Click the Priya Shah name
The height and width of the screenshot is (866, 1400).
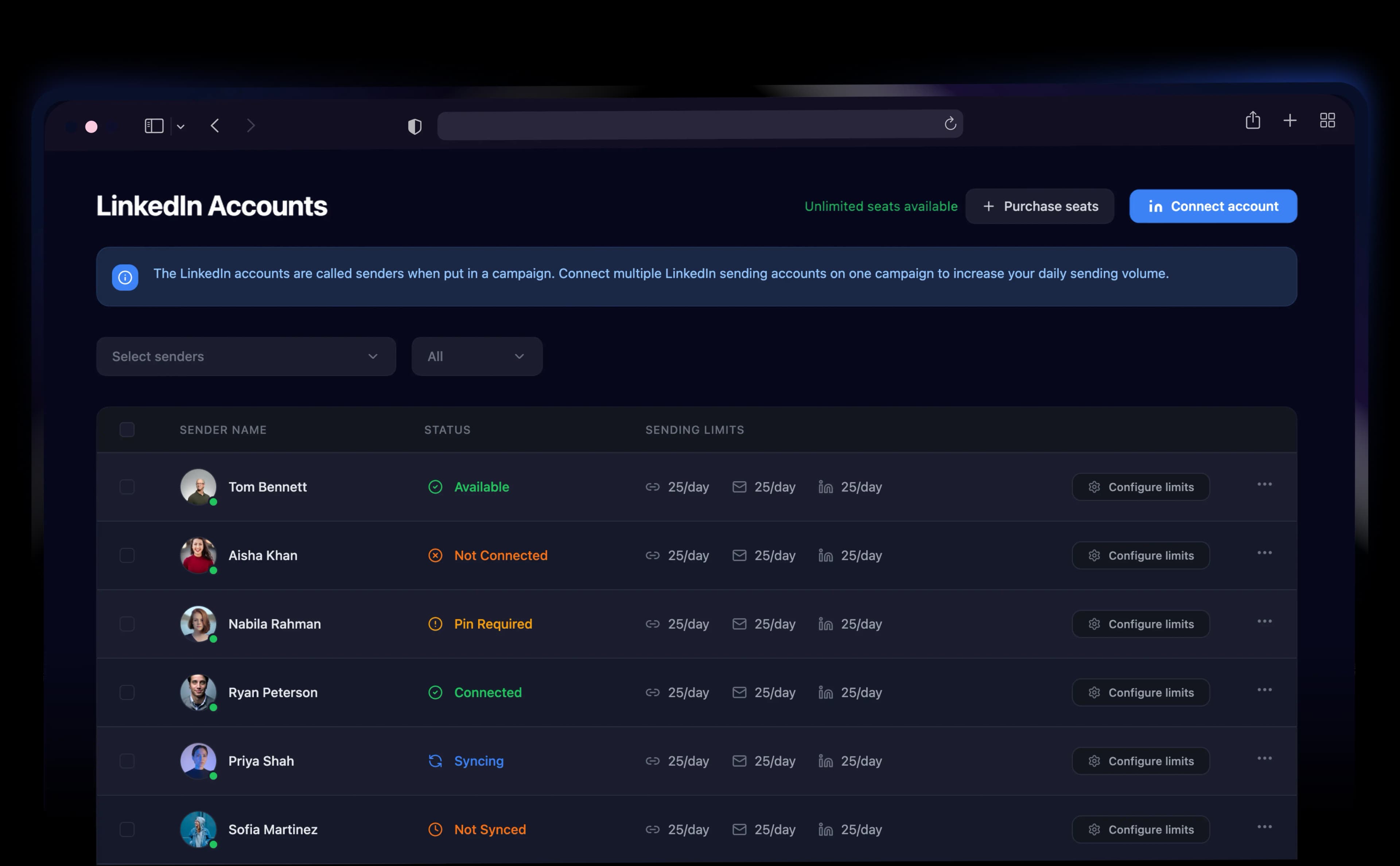[261, 761]
